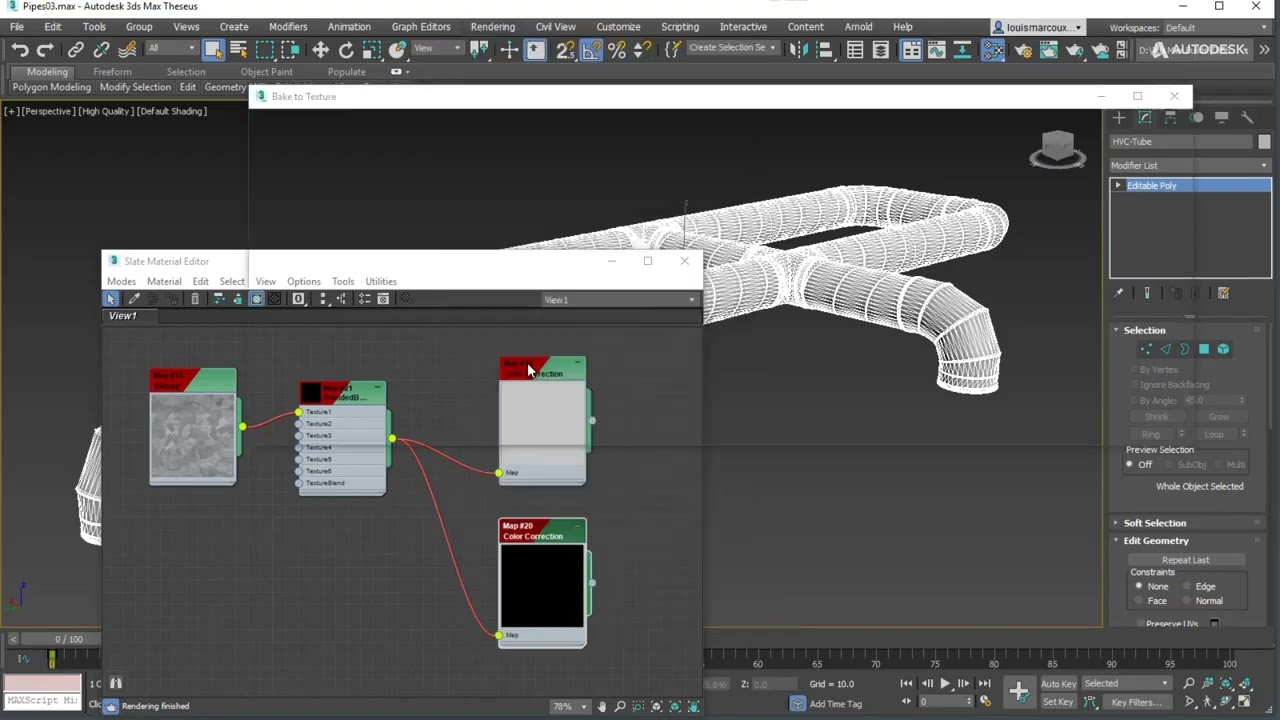Select Element sub-object level icon

tap(1223, 349)
